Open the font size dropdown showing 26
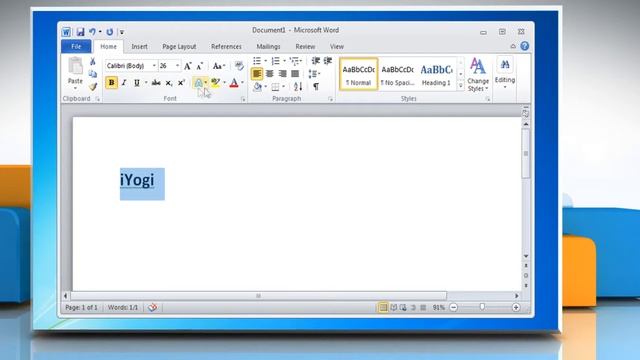Image resolution: width=640 pixels, height=360 pixels. pos(177,66)
